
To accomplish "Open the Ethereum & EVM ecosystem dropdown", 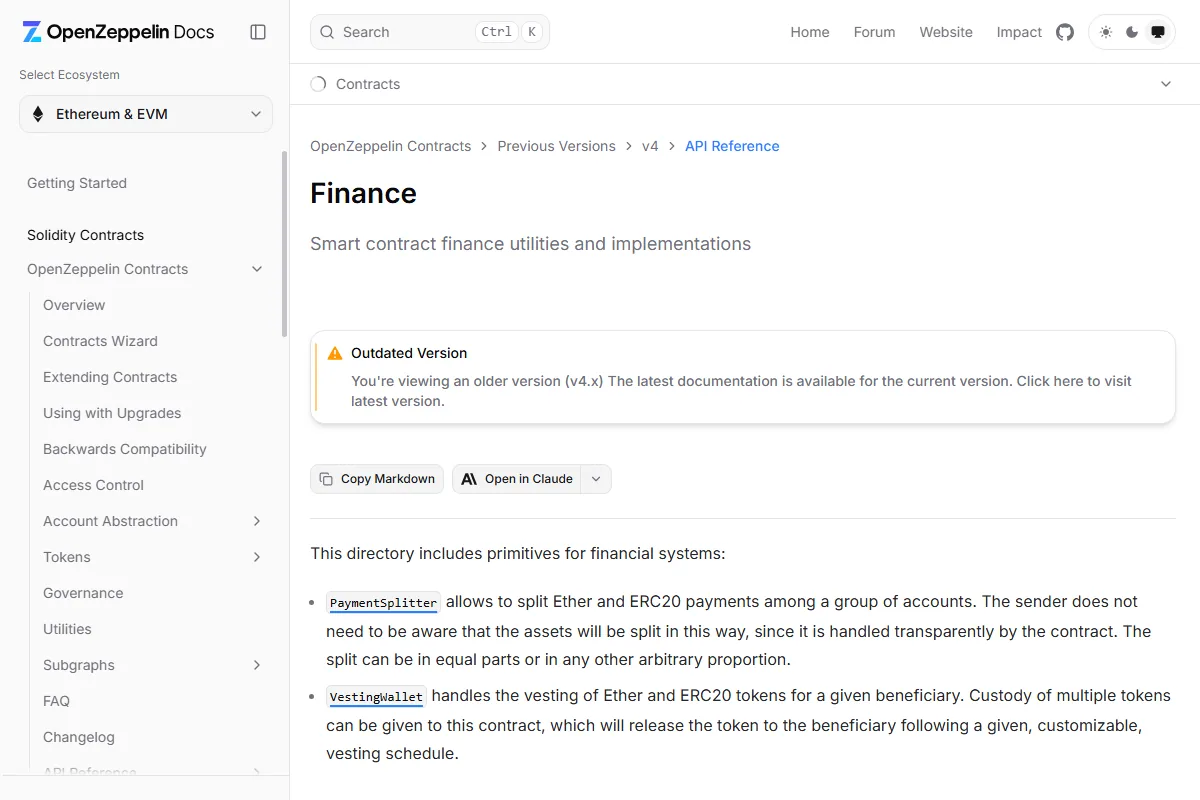I will coord(146,114).
